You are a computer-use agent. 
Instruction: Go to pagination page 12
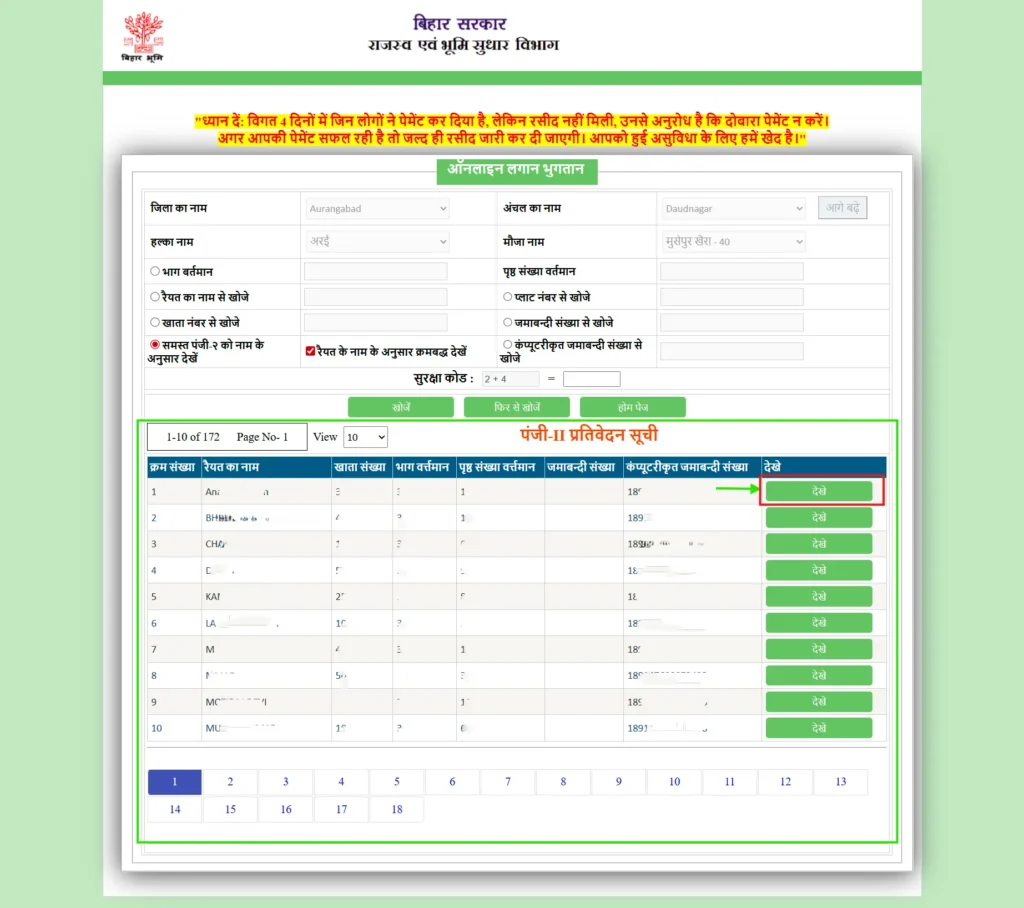tap(786, 782)
